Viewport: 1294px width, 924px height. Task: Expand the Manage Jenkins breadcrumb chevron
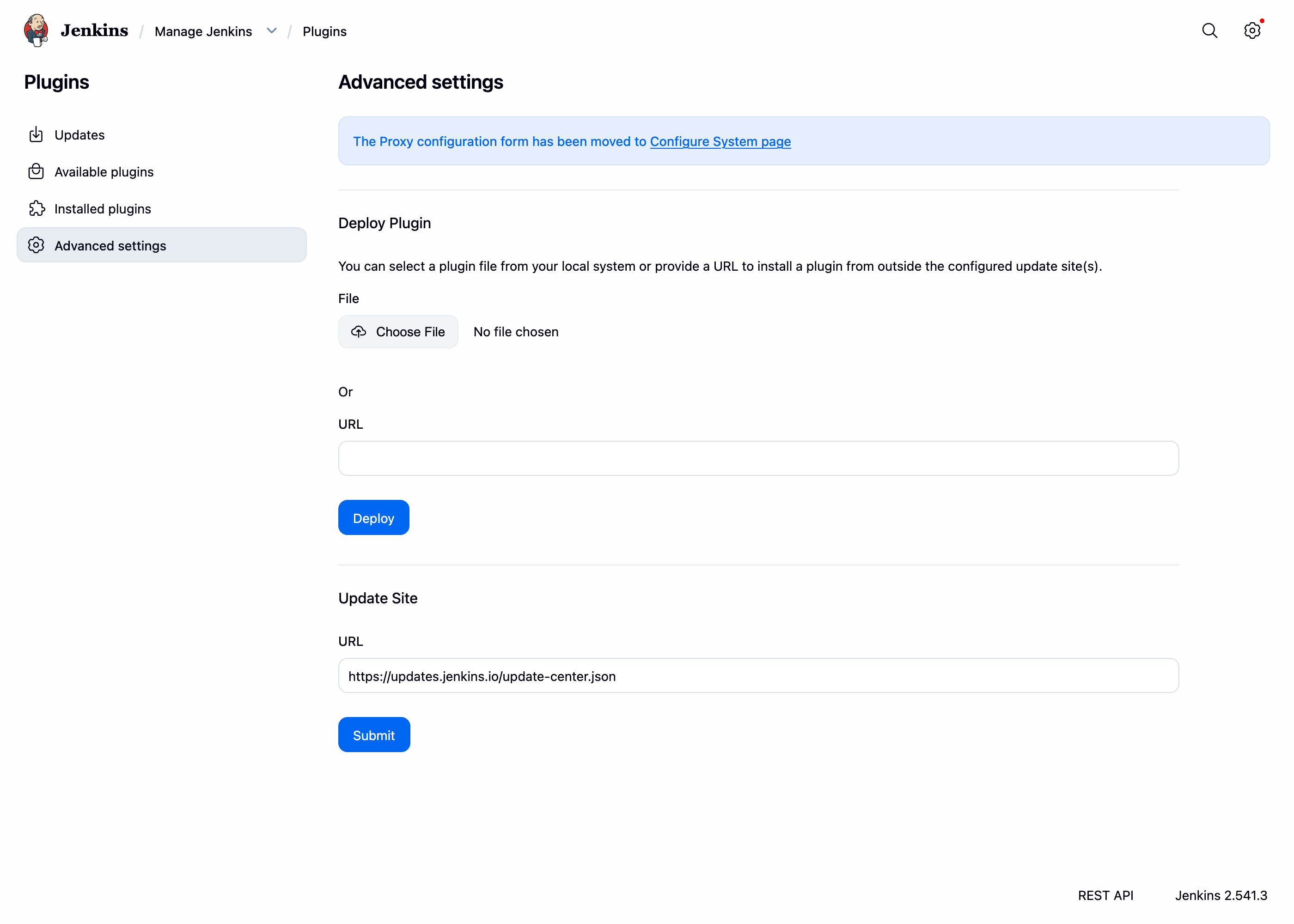272,31
